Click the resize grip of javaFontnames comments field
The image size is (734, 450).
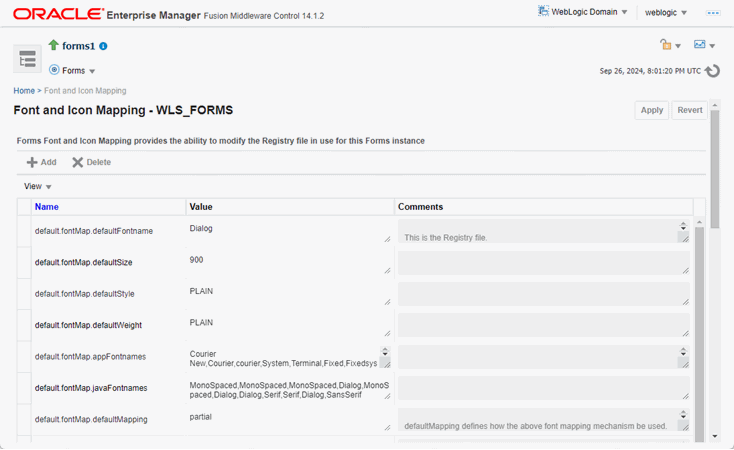pyautogui.click(x=685, y=396)
